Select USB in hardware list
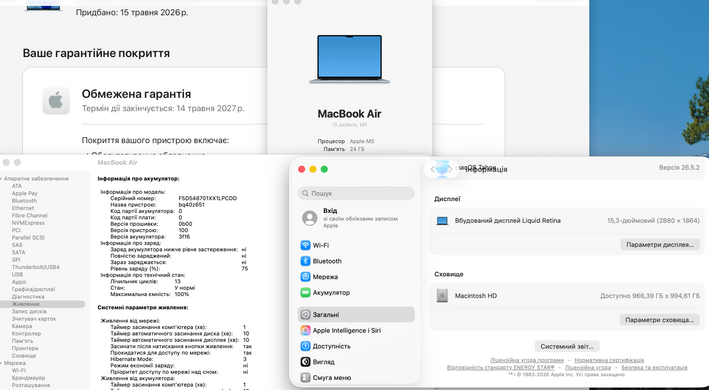 pyautogui.click(x=17, y=275)
